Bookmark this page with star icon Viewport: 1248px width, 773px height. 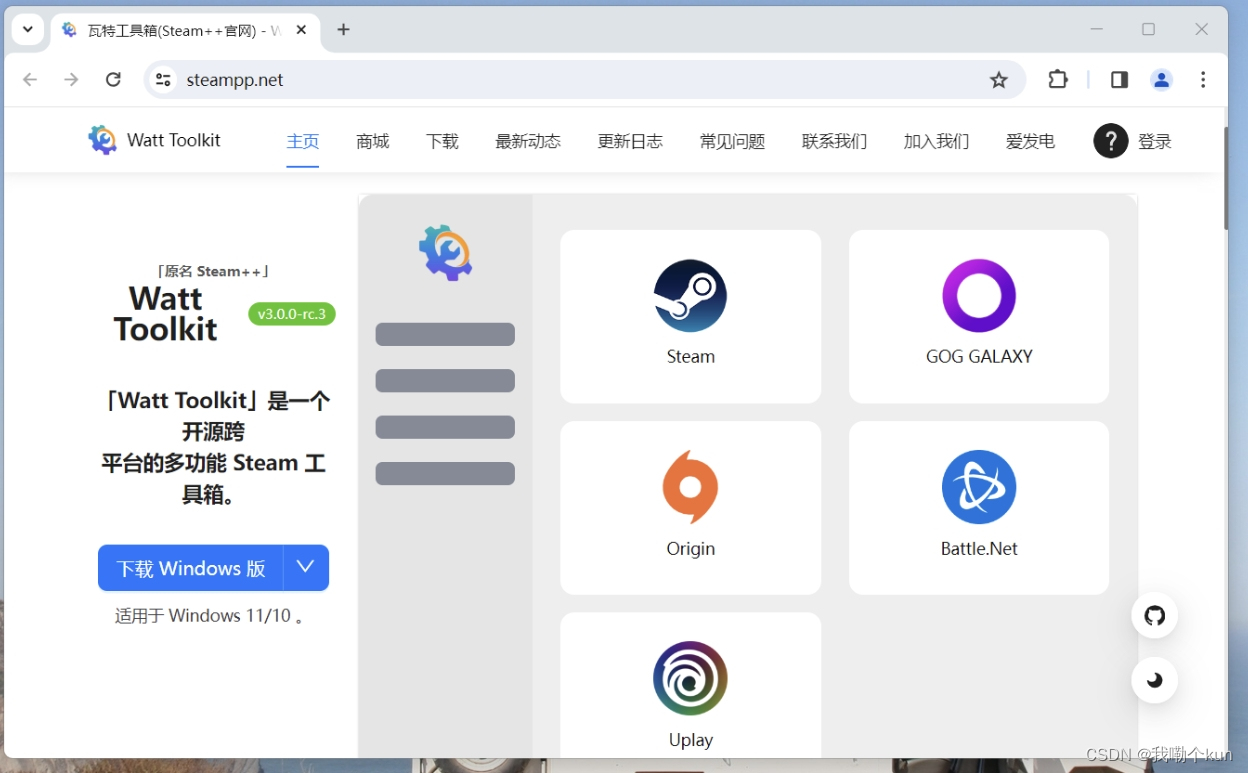999,80
